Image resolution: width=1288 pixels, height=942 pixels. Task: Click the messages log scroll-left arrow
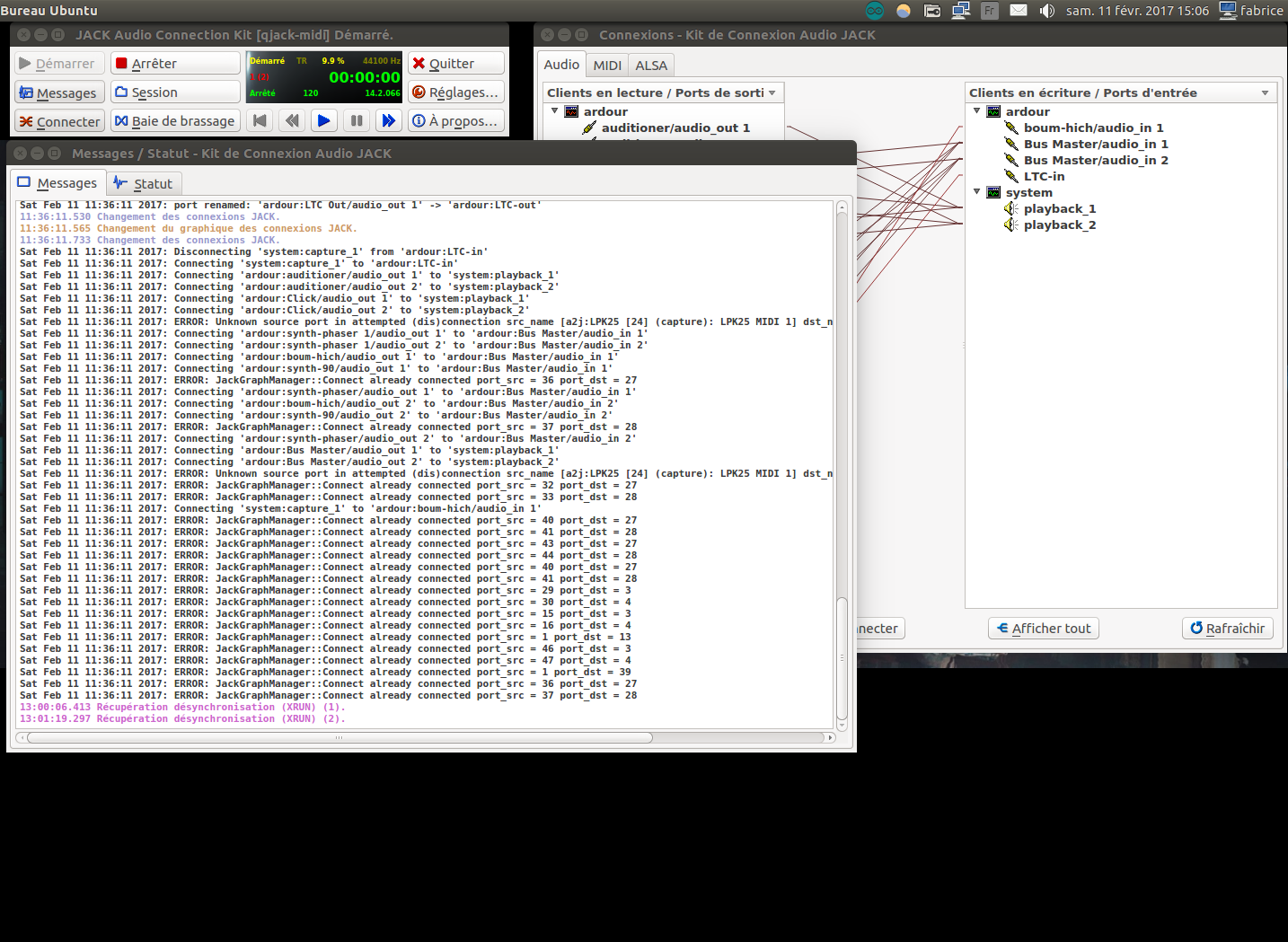[22, 738]
